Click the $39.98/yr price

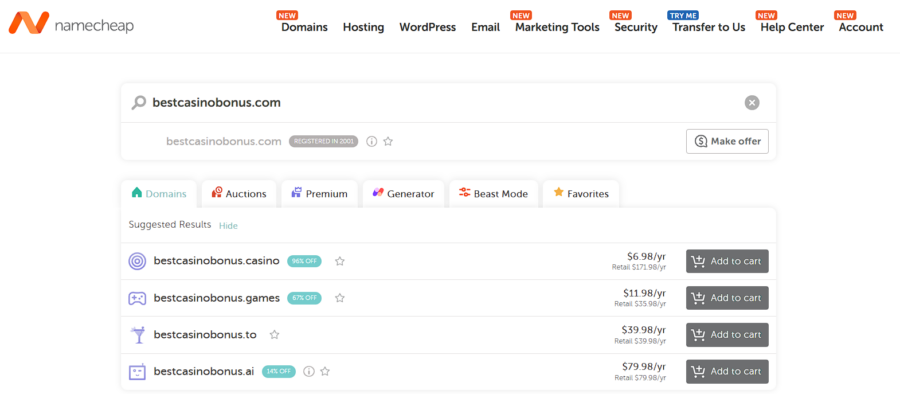(644, 330)
